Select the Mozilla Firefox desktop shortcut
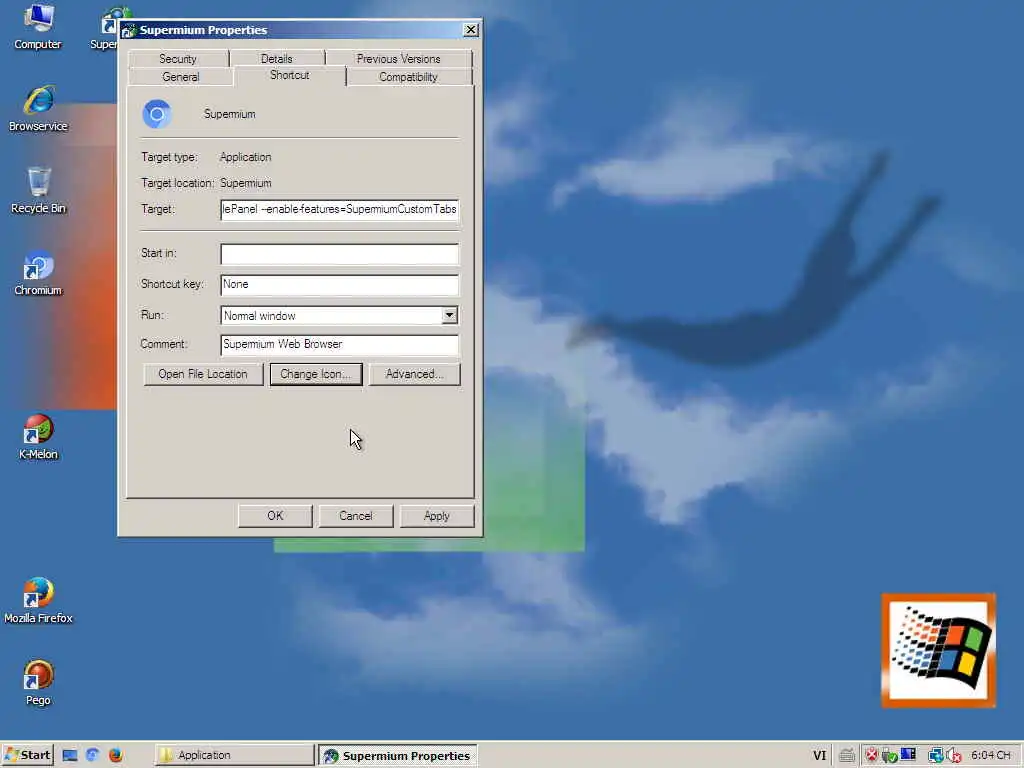1024x768 pixels. click(x=38, y=600)
